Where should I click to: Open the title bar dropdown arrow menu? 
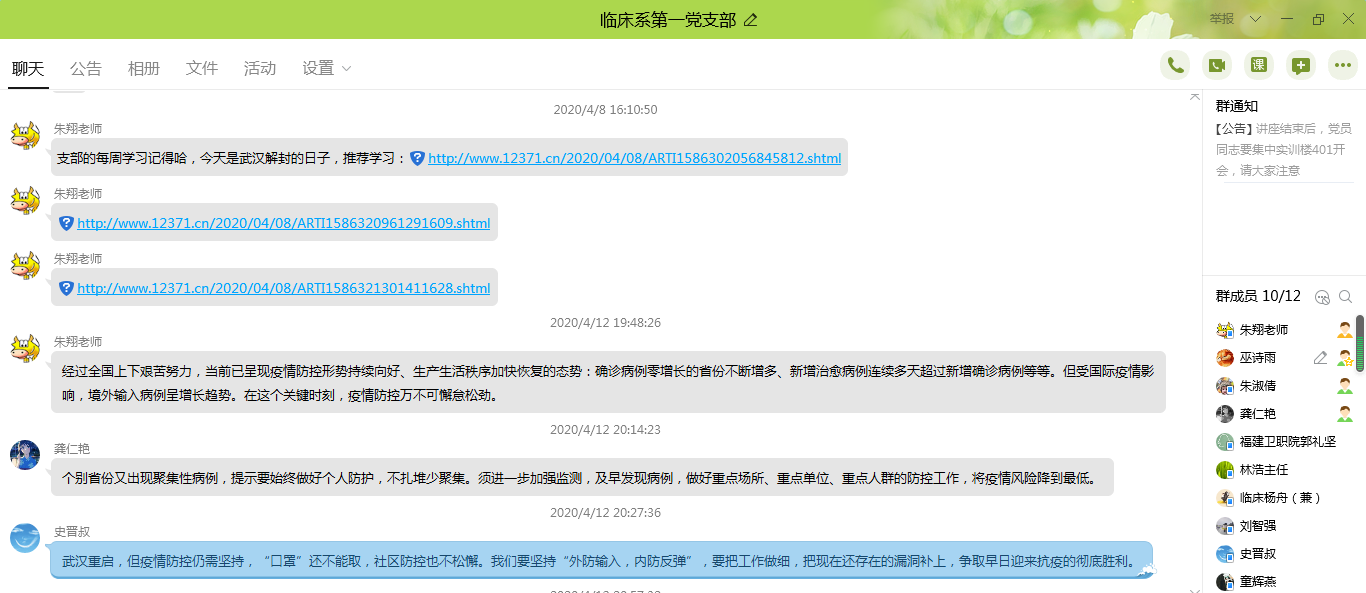click(x=1256, y=19)
